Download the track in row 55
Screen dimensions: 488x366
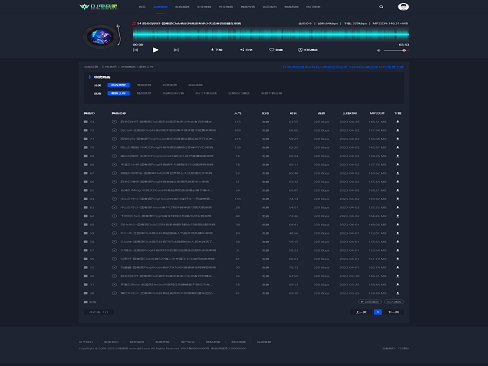397,267
